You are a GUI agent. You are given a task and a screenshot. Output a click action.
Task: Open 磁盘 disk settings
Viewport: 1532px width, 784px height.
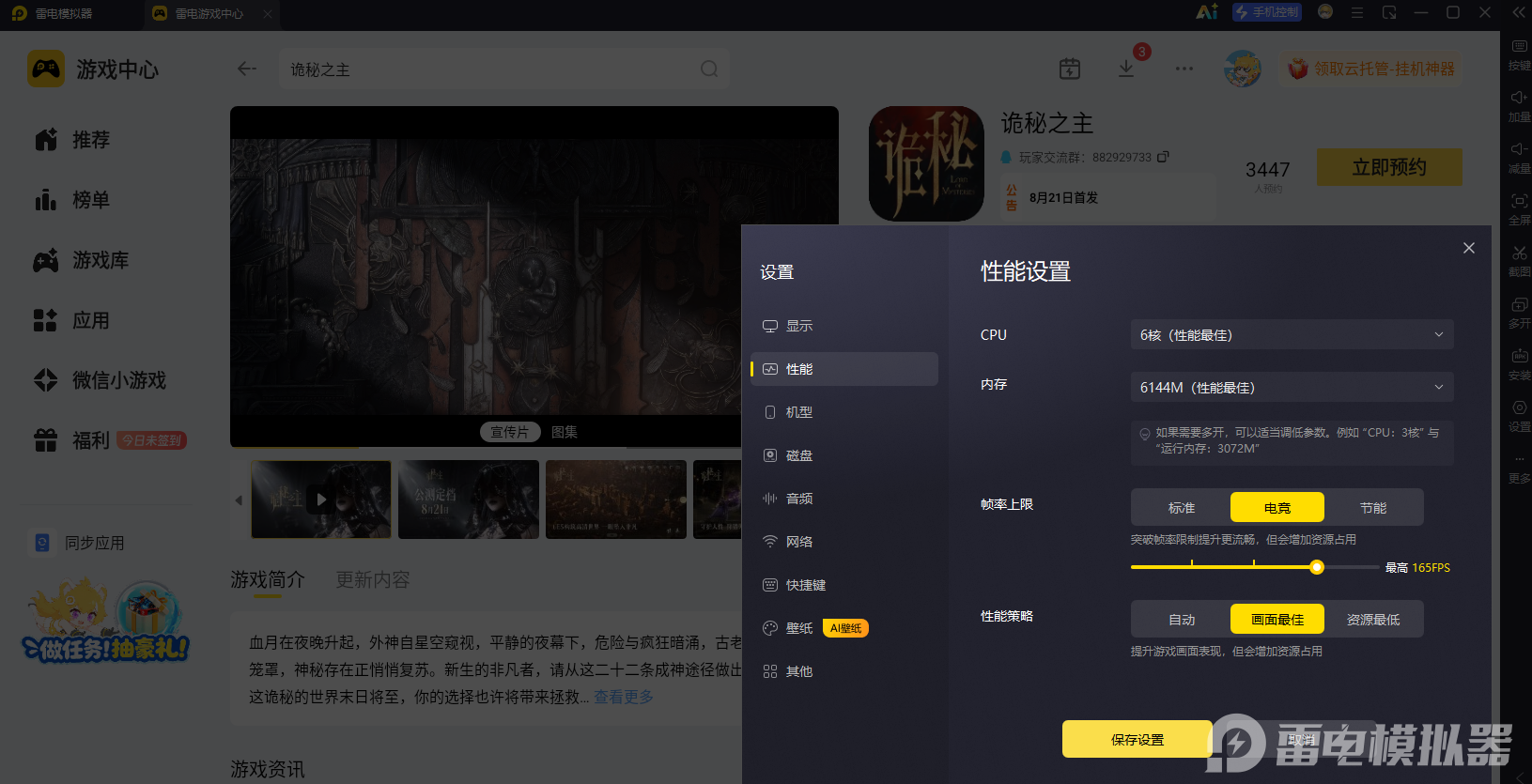(x=844, y=455)
